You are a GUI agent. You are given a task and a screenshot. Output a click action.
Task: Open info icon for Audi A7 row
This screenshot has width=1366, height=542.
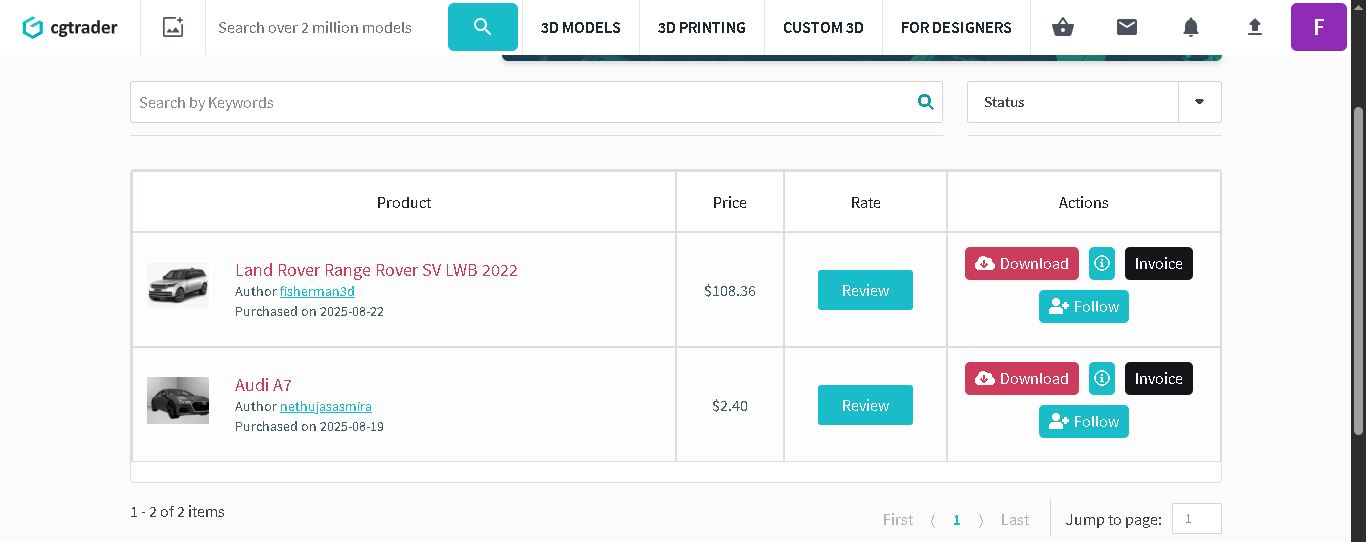pyautogui.click(x=1102, y=379)
